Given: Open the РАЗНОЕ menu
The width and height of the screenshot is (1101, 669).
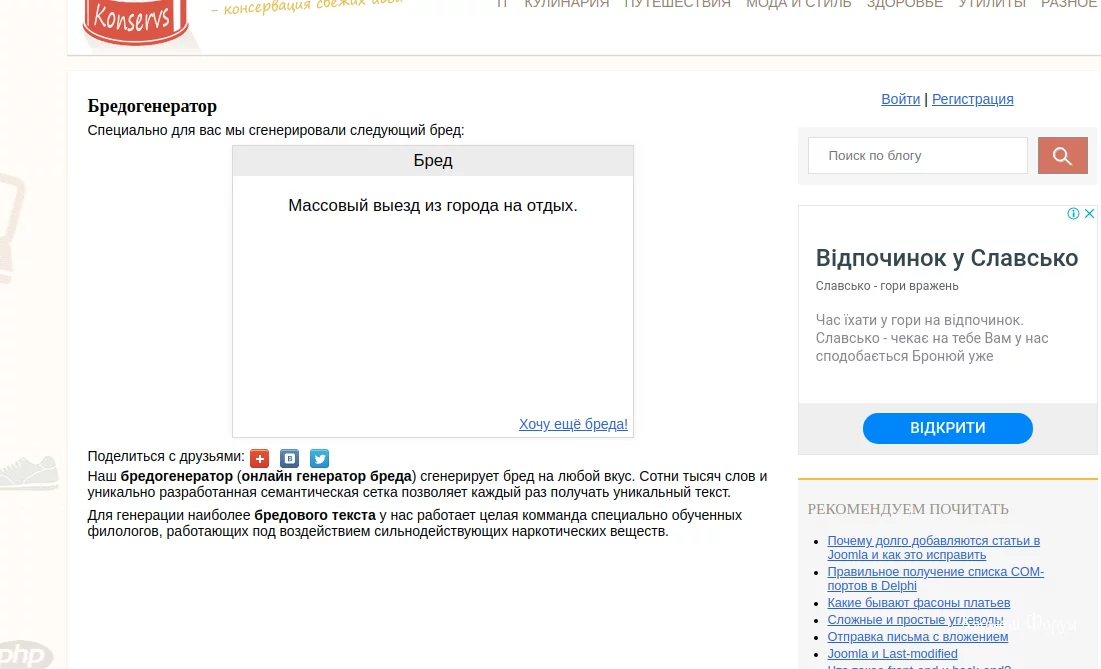Looking at the screenshot, I should [1070, 4].
